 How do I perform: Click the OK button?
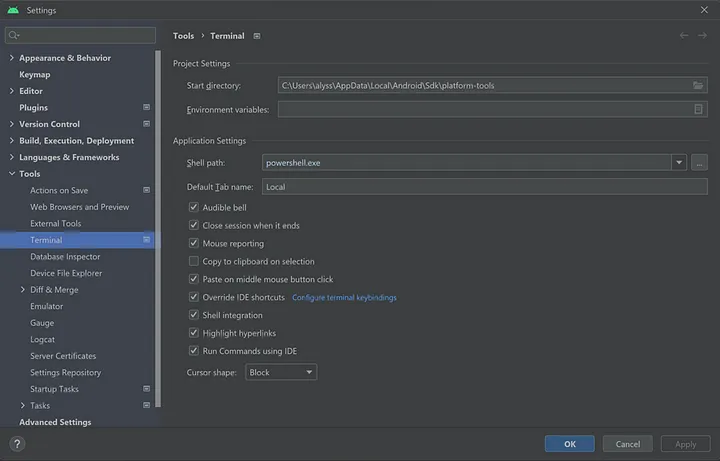pyautogui.click(x=569, y=444)
